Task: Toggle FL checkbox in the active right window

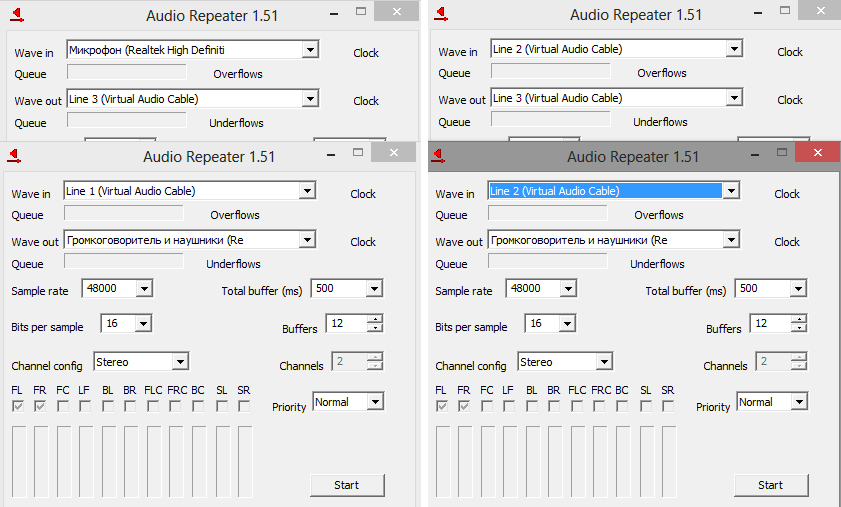Action: (x=442, y=407)
